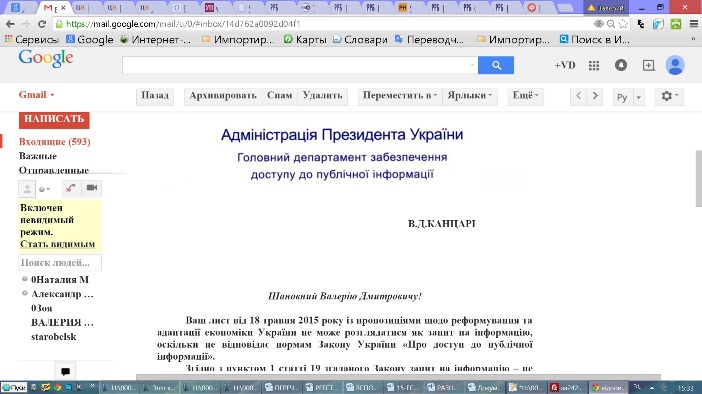
Task: Click the vertical scrollbar thumb
Action: [x=698, y=179]
